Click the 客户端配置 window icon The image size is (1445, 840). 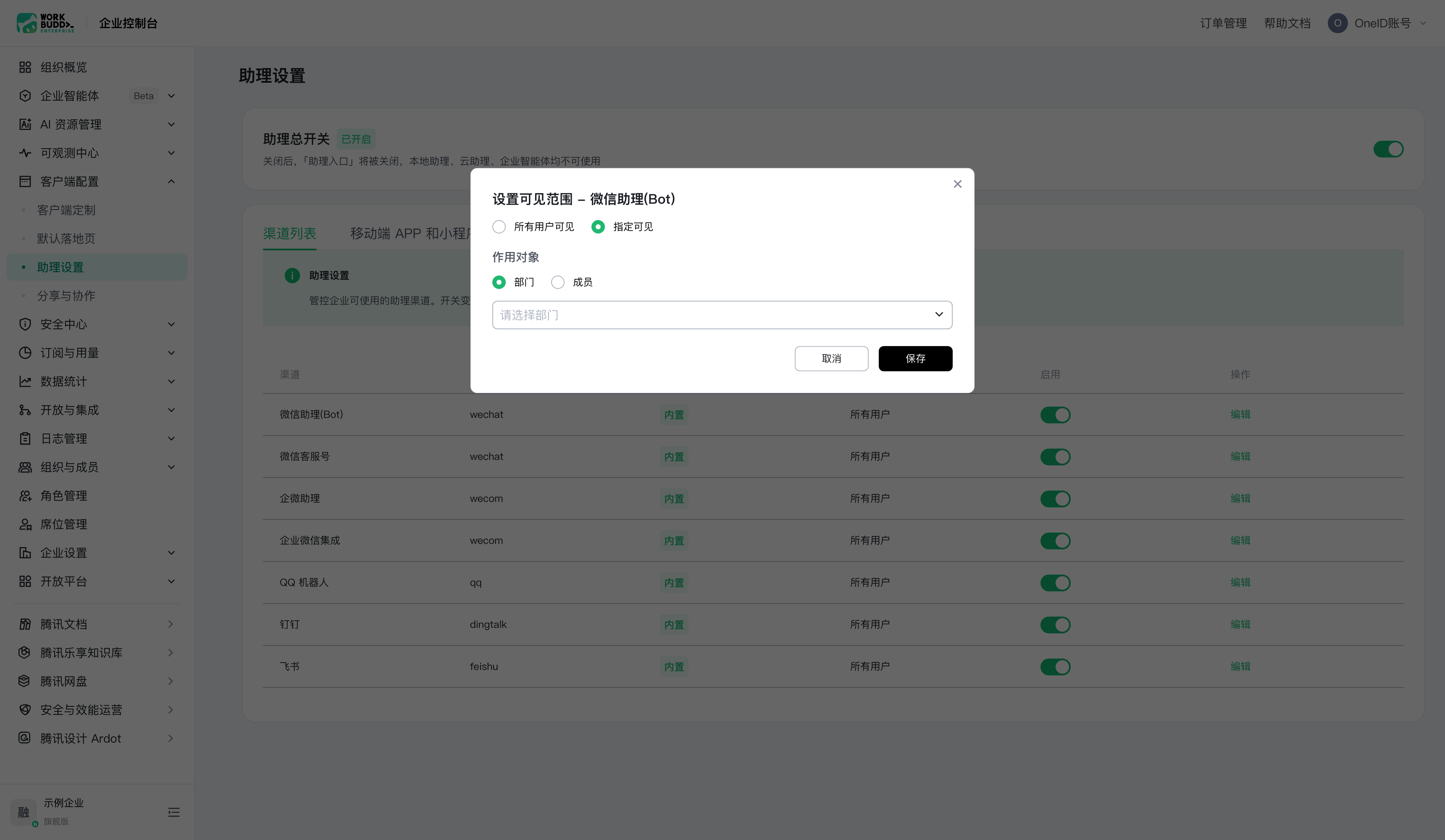[25, 182]
